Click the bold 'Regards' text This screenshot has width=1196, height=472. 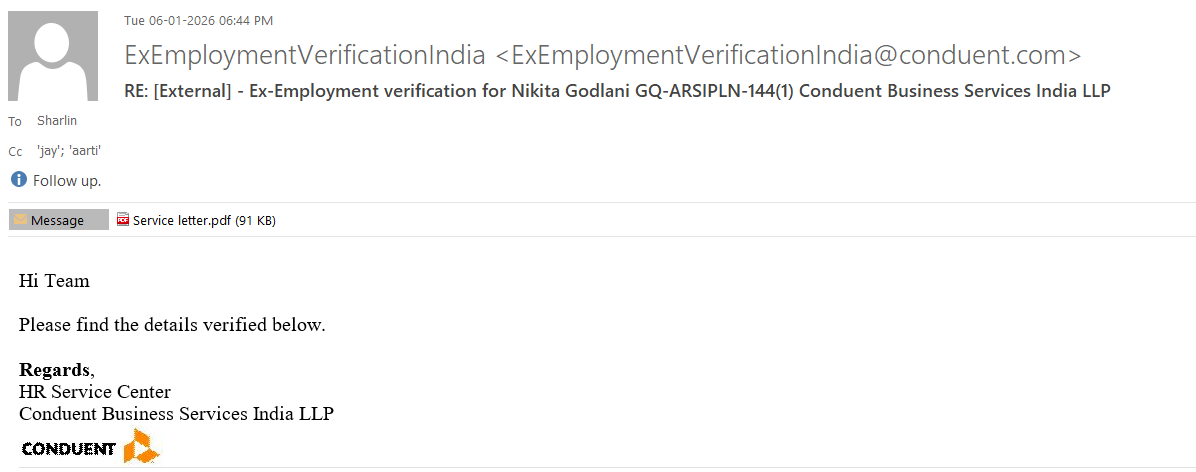click(x=54, y=369)
